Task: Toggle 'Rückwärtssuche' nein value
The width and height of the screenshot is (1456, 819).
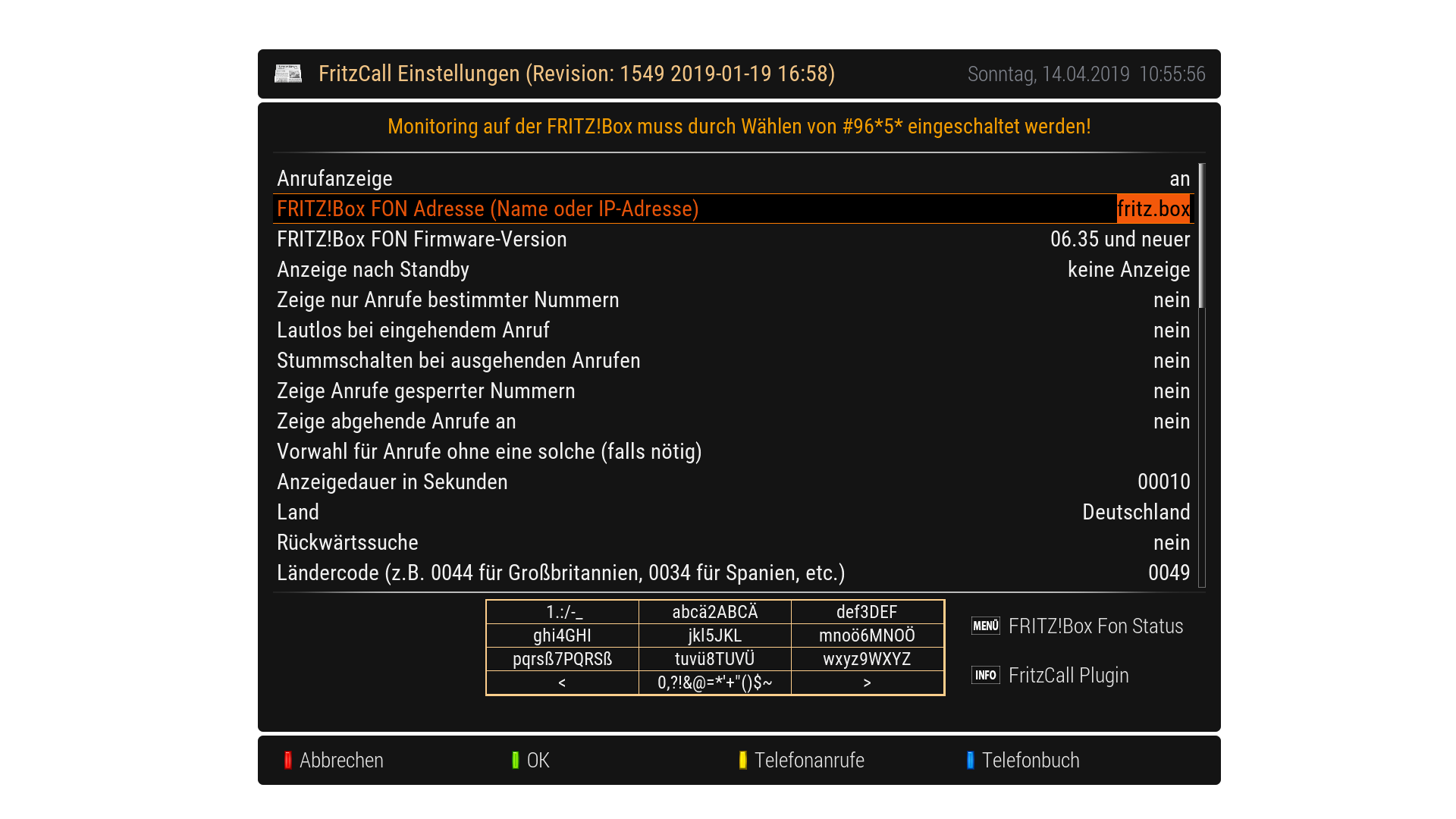Action: tap(1171, 543)
